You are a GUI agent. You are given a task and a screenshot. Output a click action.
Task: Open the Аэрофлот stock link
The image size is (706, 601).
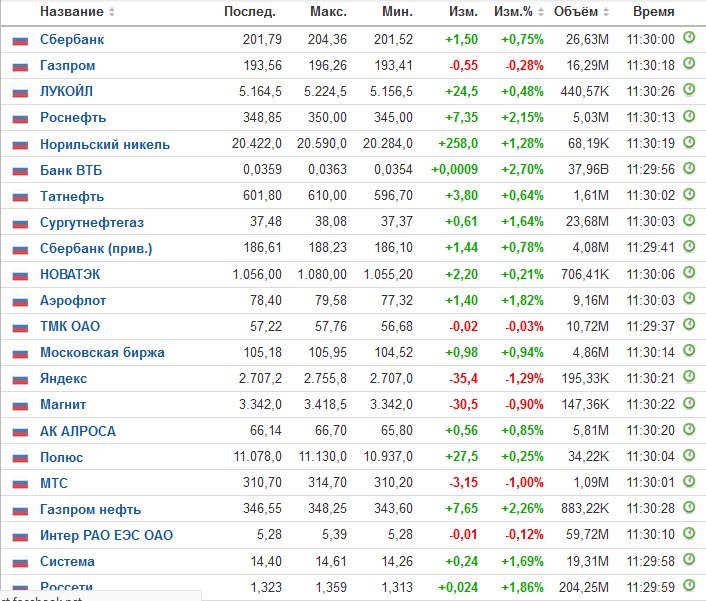[73, 300]
